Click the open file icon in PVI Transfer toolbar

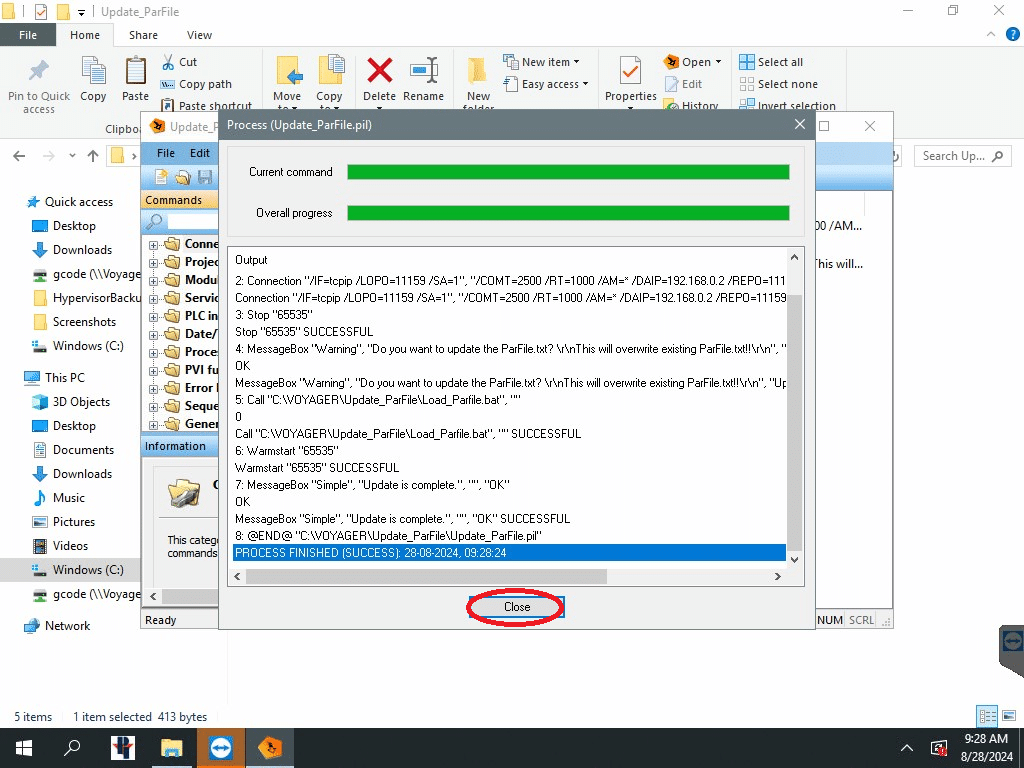(183, 177)
